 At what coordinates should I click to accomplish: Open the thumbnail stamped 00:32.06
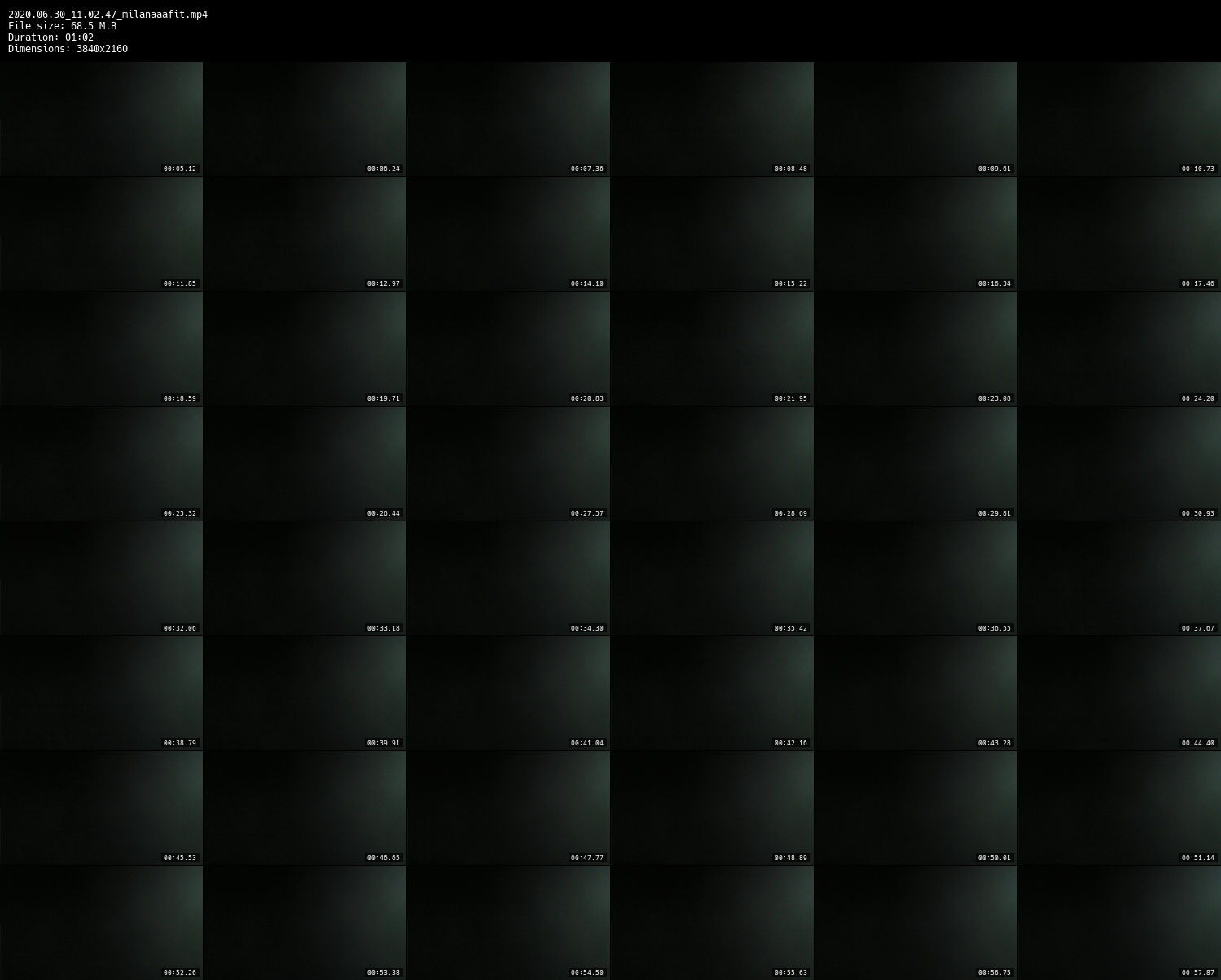point(101,578)
